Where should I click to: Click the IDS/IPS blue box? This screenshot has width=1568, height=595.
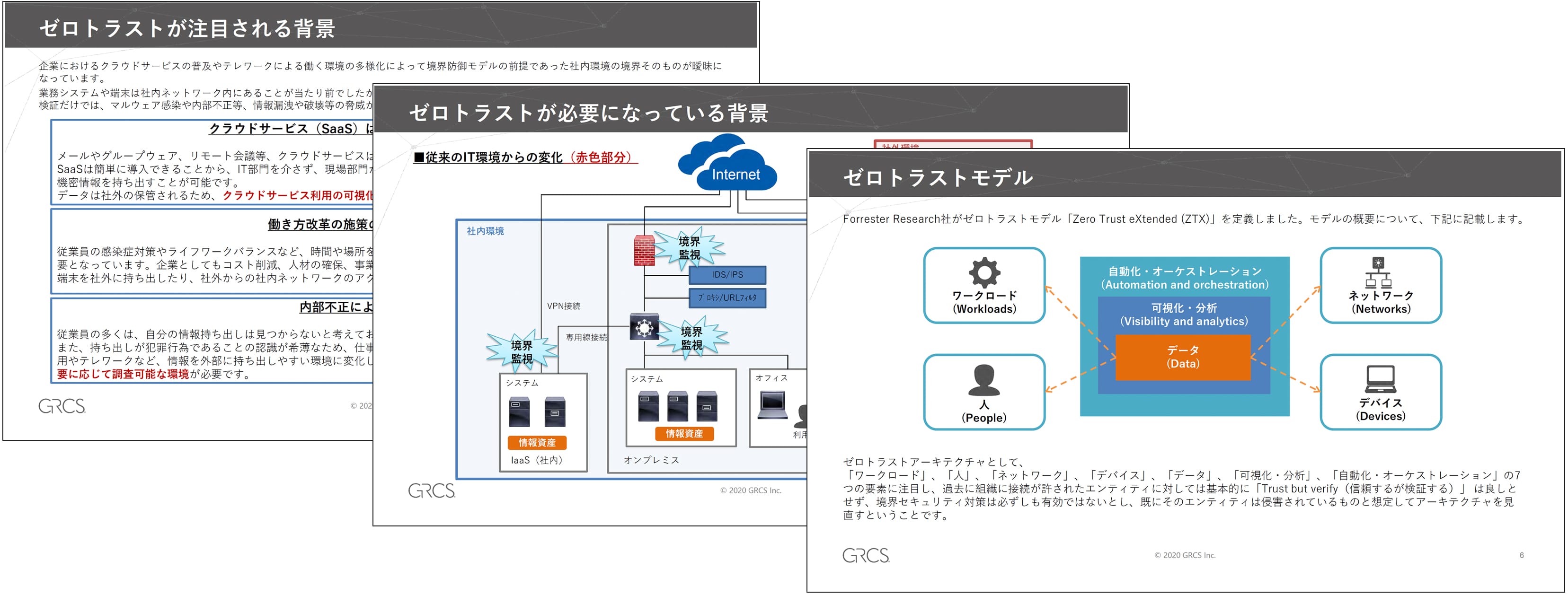tap(727, 275)
